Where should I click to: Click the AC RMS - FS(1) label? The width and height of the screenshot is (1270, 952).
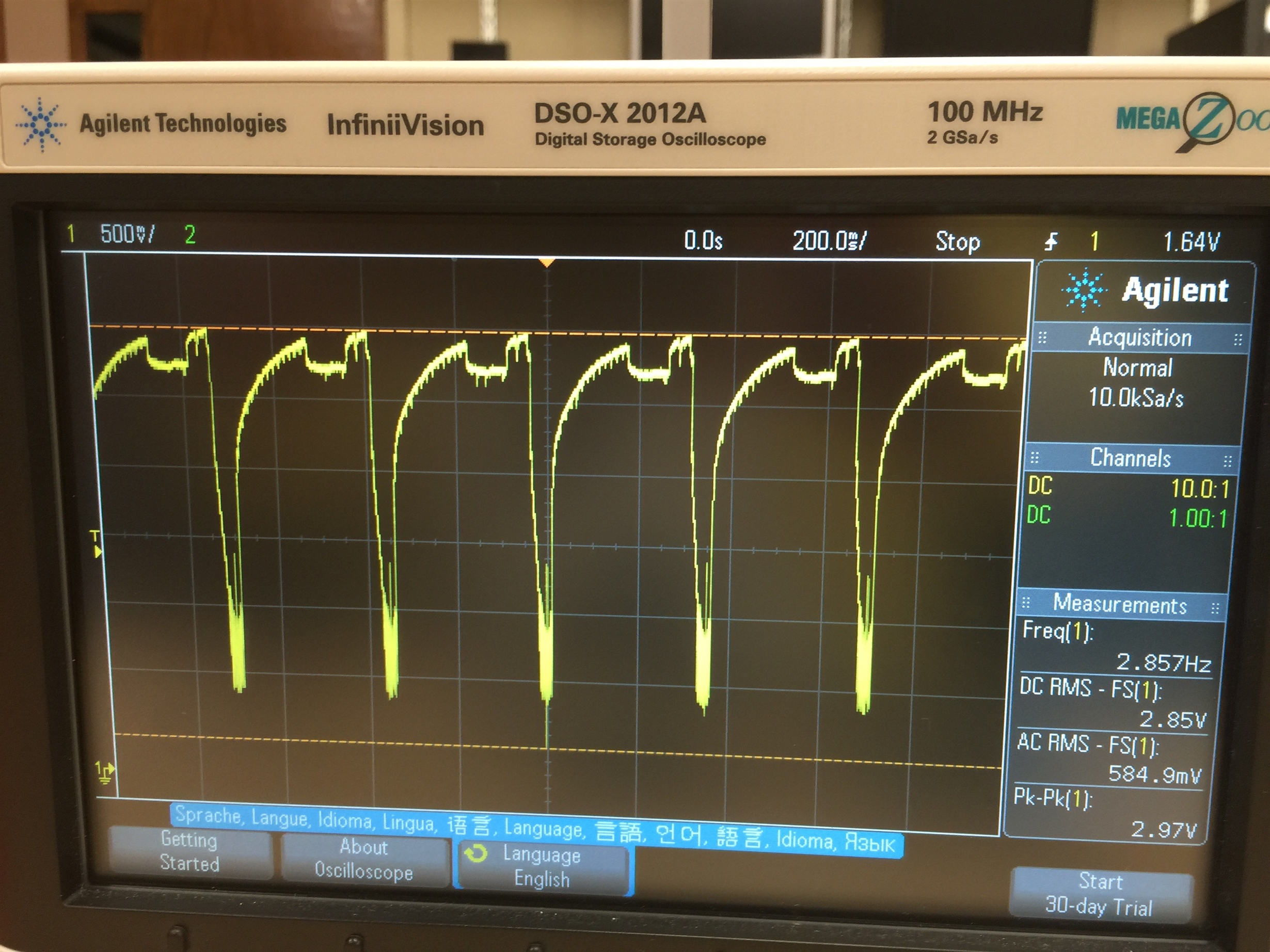1088,744
